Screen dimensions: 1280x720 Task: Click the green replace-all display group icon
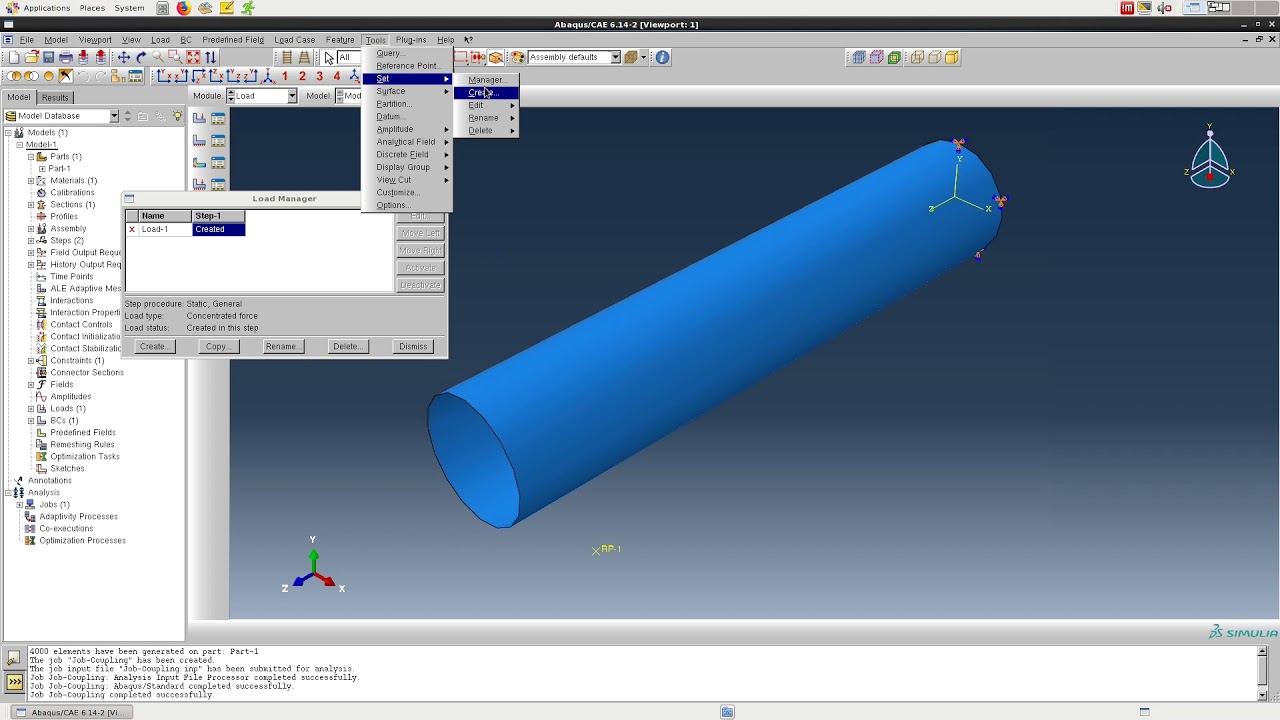click(x=894, y=57)
